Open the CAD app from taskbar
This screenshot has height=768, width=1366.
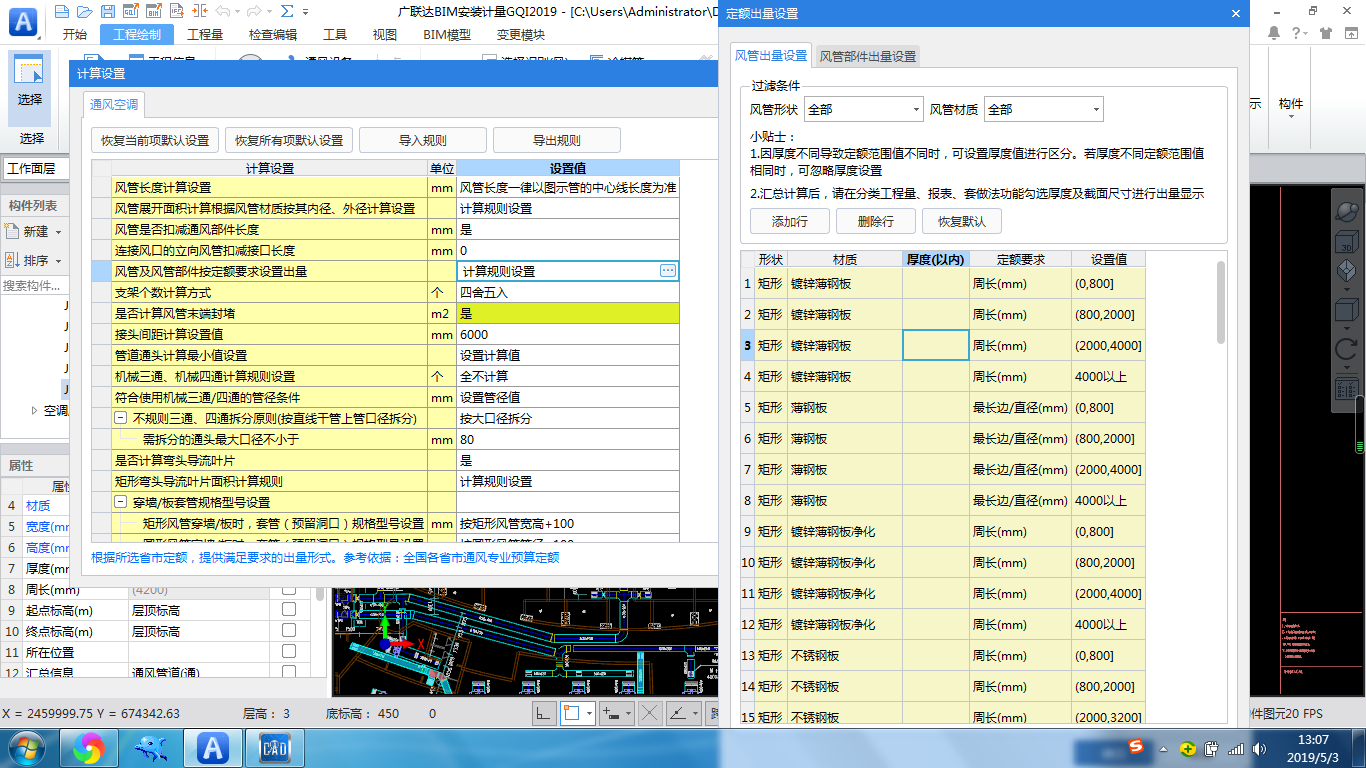click(274, 748)
